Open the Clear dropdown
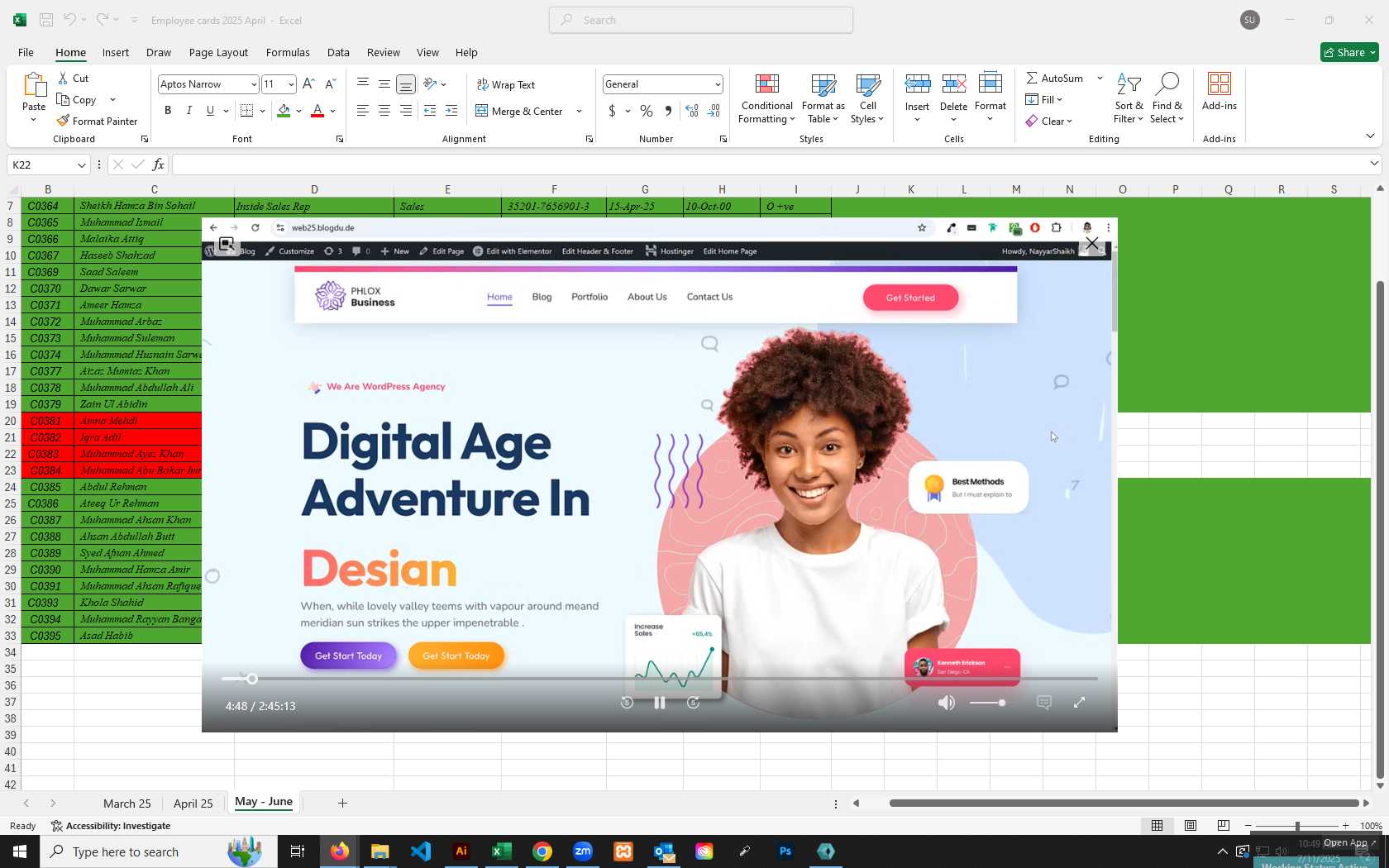Screen dimensions: 1389x868 pos(1049,121)
